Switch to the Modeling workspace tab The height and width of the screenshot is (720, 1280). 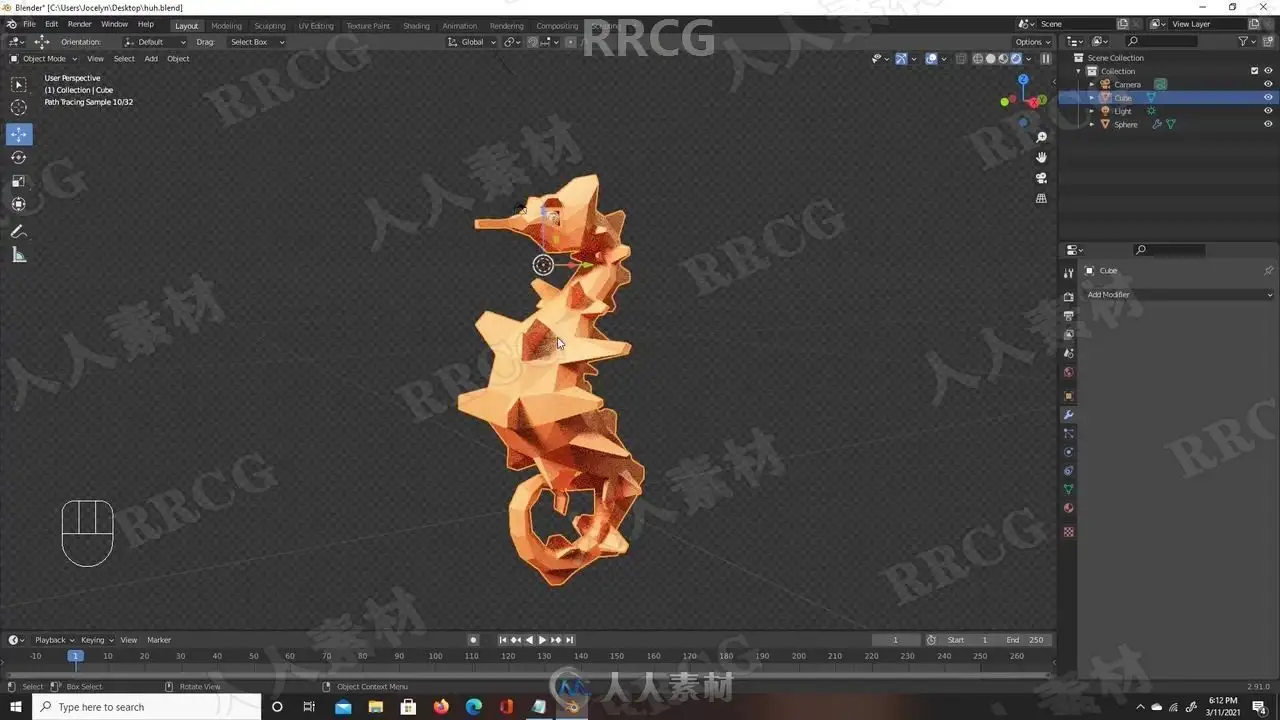point(226,25)
